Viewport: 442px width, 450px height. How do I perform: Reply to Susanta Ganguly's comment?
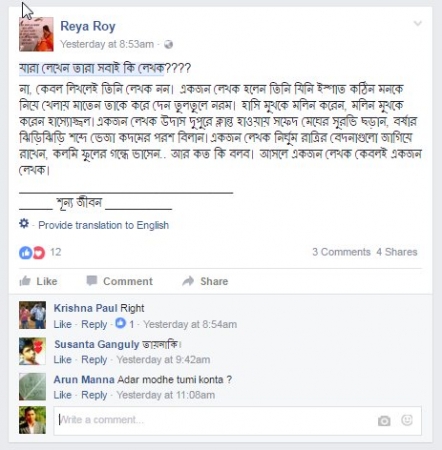coord(94,360)
